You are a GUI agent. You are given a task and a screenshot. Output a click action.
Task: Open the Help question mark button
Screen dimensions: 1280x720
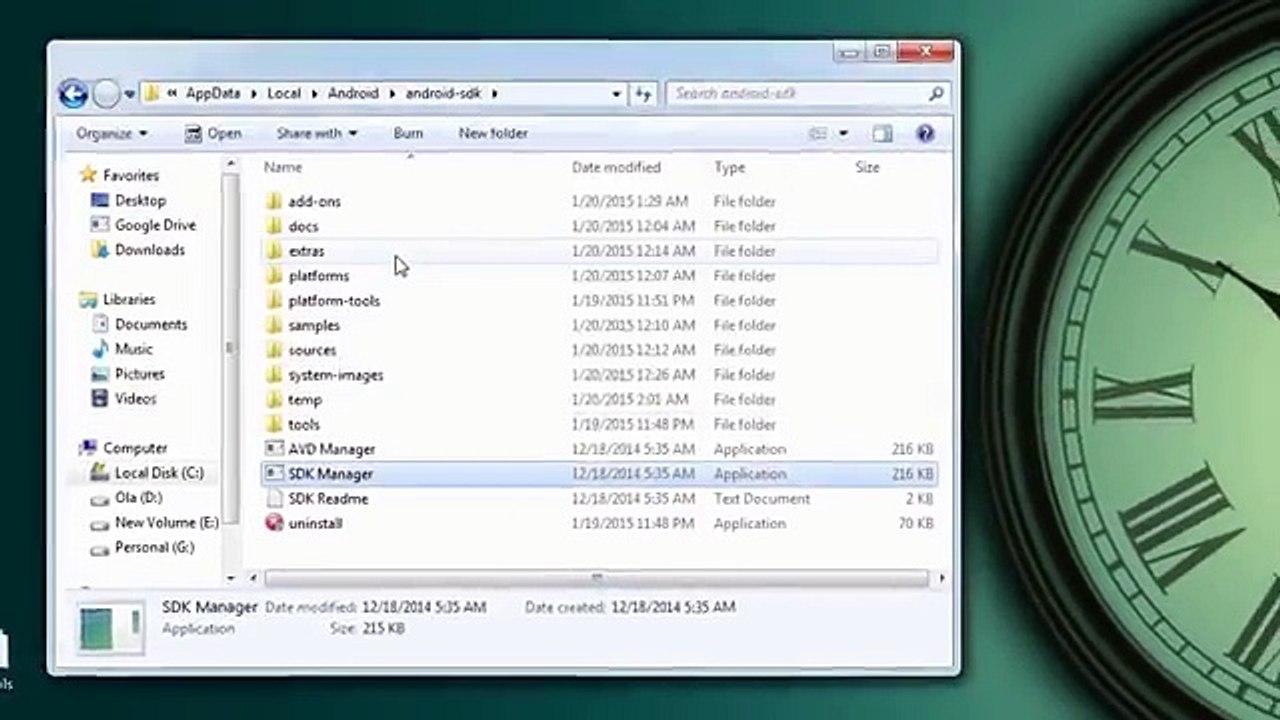925,133
